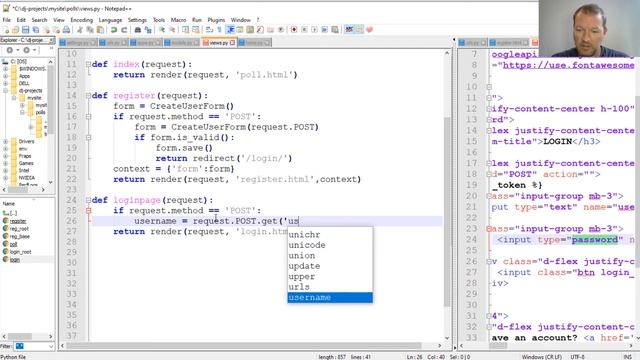Click the Zoom Out toolbar icon
Viewport: 640px width, 360px height.
pos(172,30)
